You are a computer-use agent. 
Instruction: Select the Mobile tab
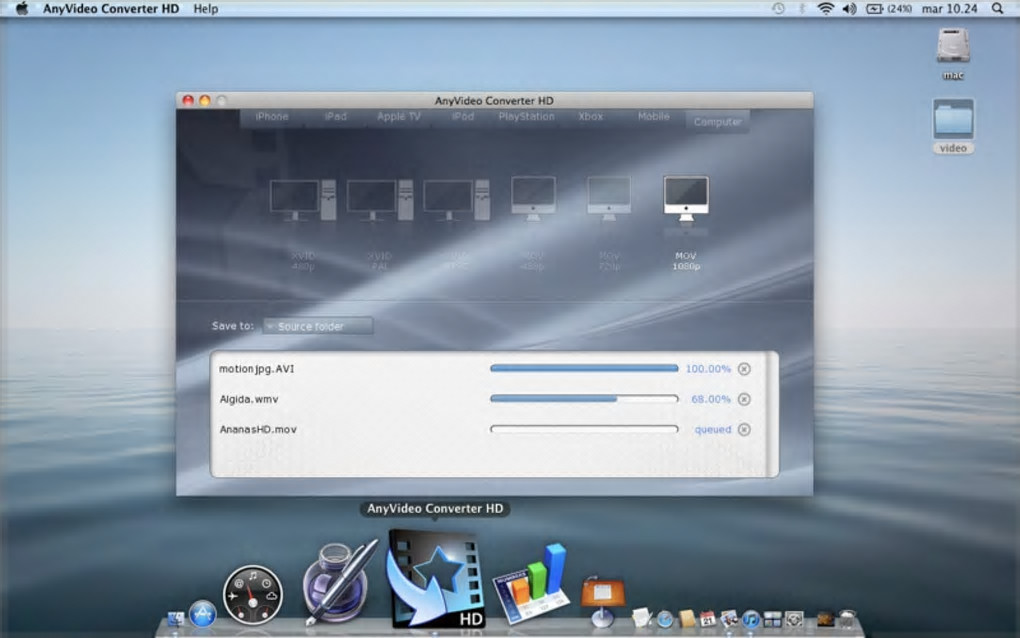point(654,116)
